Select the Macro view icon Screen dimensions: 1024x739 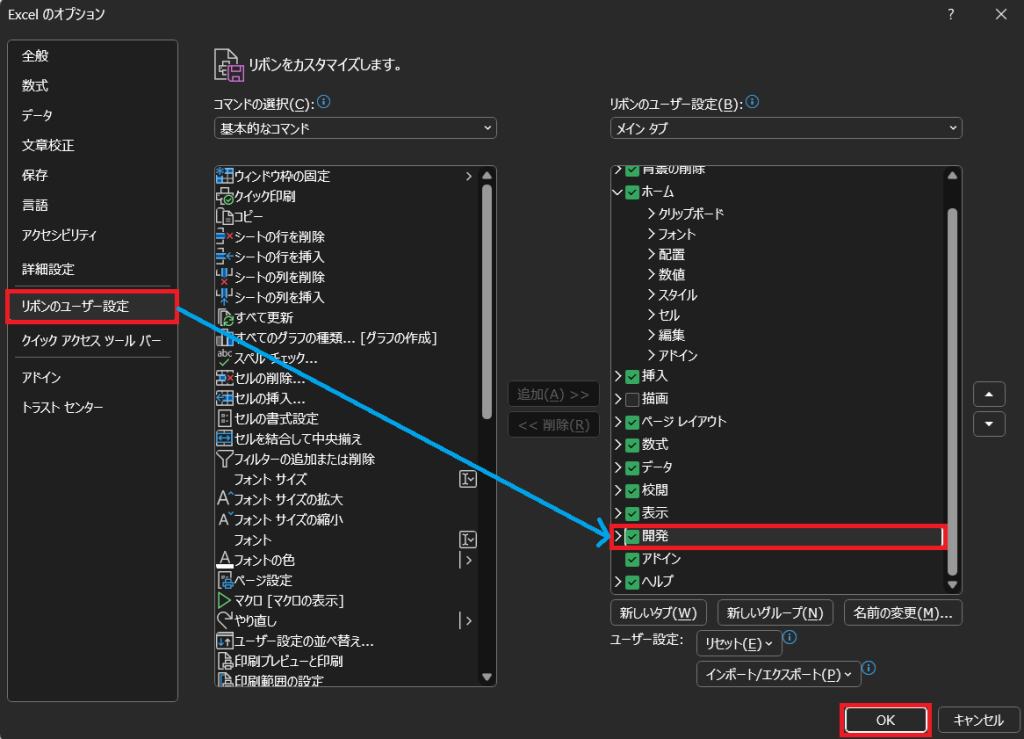[x=225, y=600]
